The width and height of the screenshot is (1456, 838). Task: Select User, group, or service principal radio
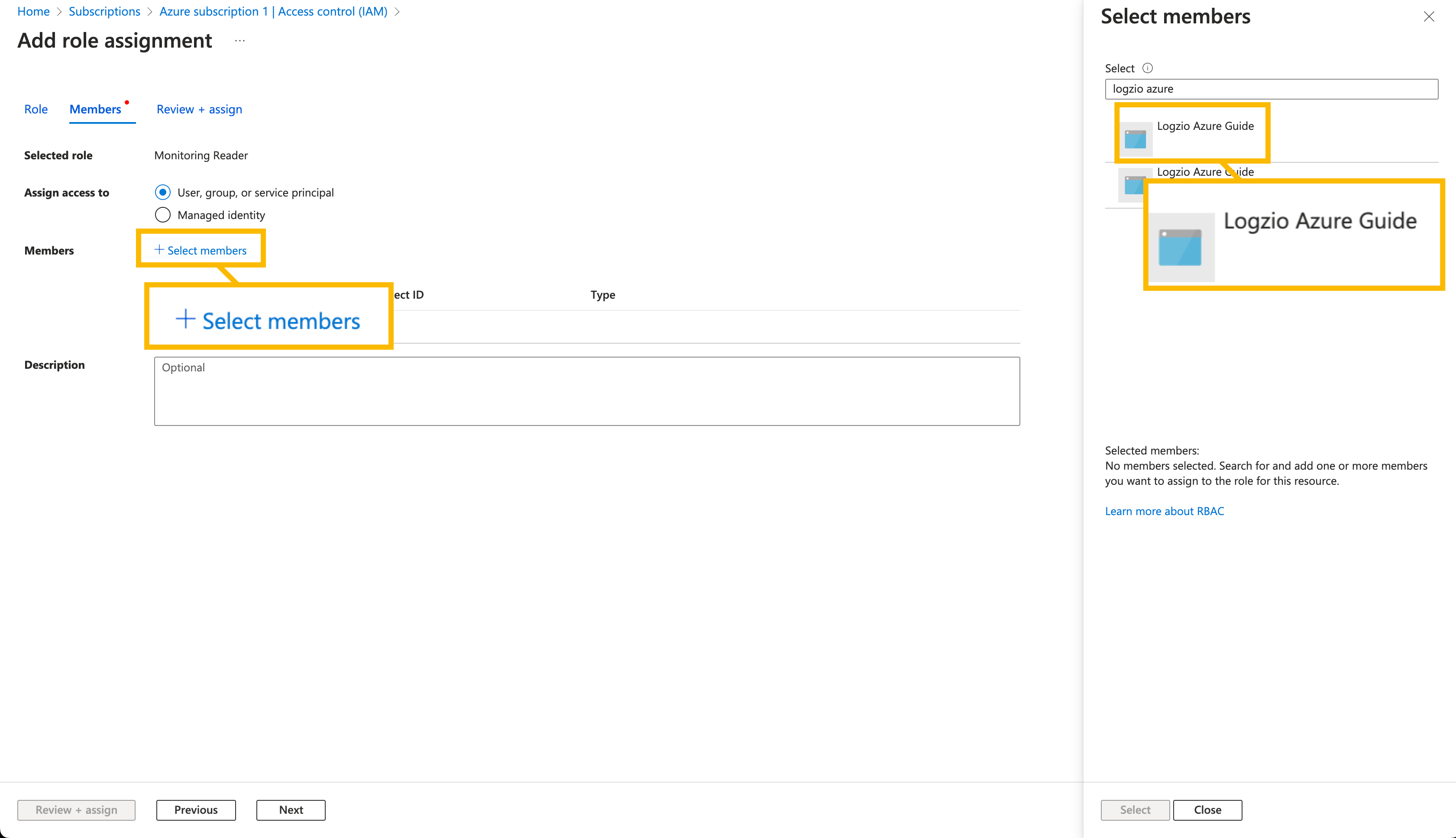pos(163,192)
